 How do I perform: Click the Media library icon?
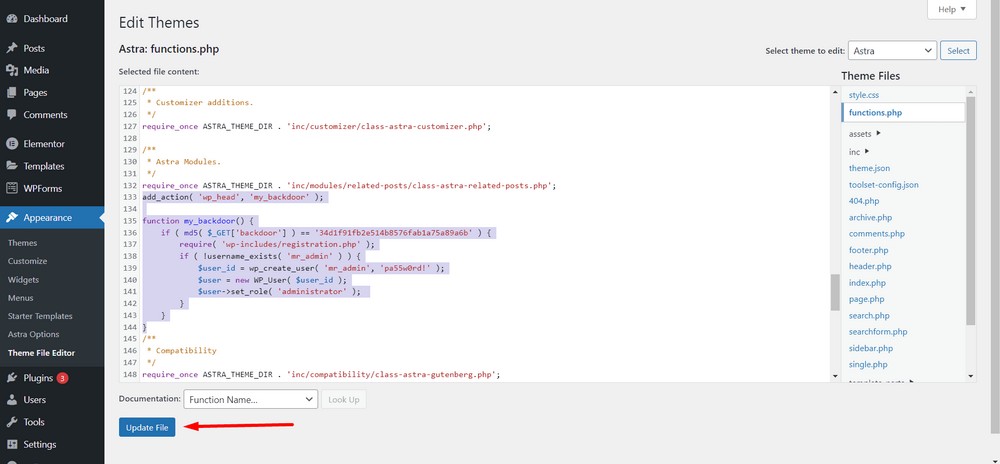[11, 71]
